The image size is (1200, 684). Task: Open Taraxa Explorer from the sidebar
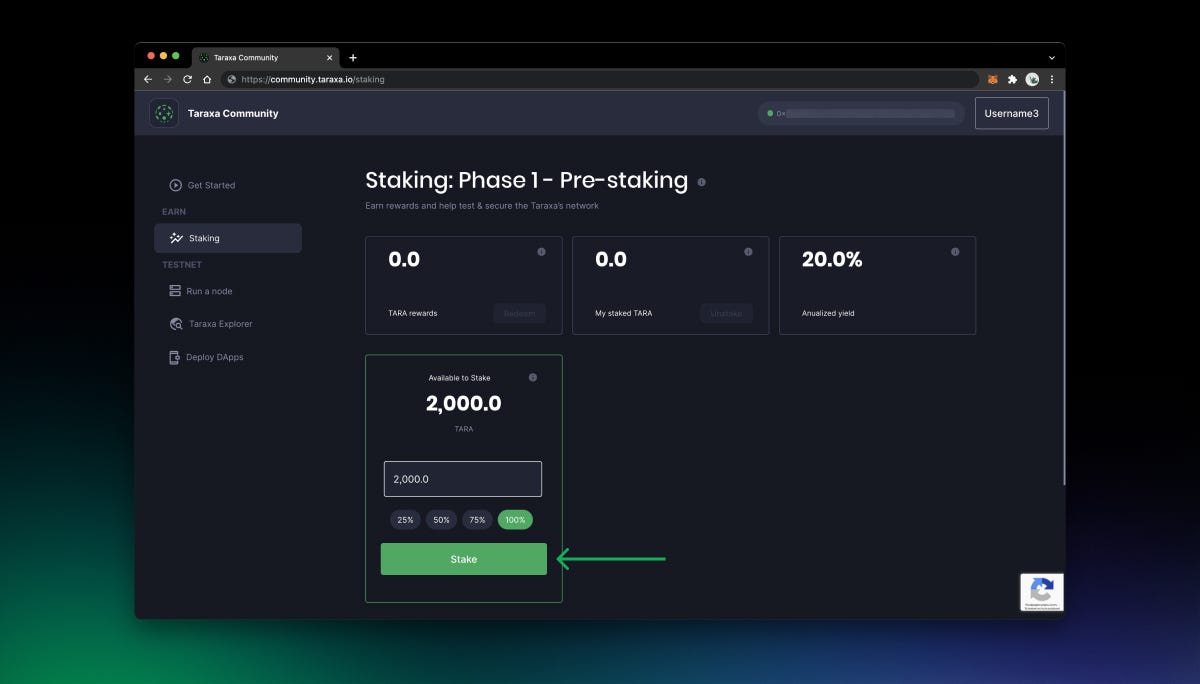(x=211, y=324)
